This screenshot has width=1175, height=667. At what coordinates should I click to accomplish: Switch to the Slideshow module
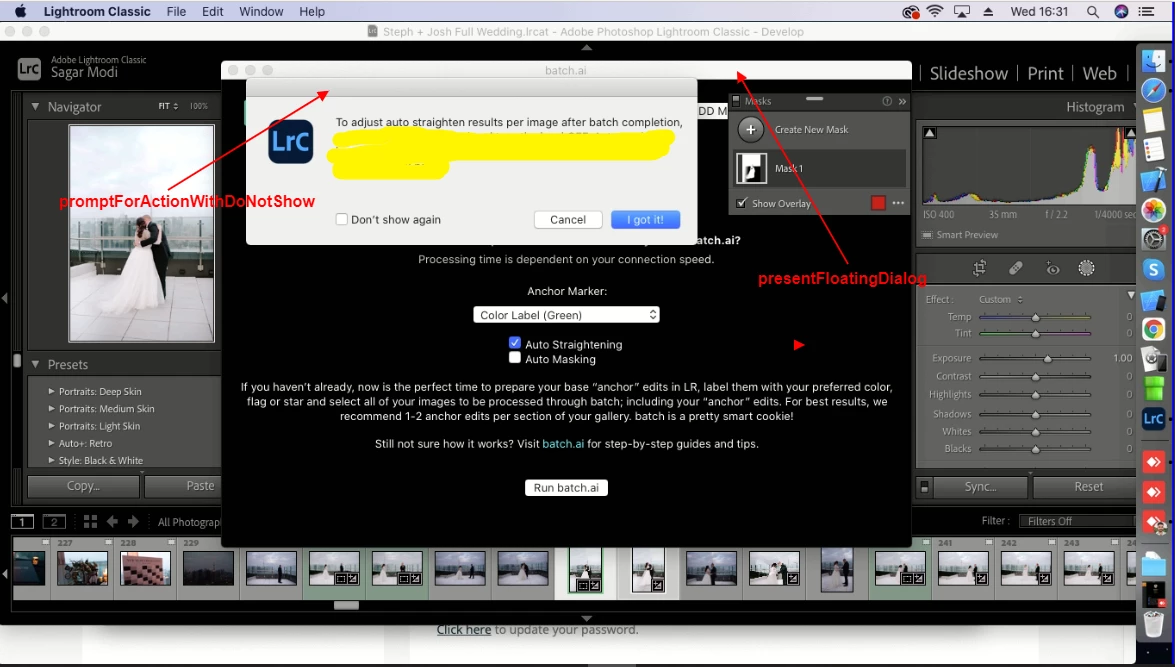969,73
